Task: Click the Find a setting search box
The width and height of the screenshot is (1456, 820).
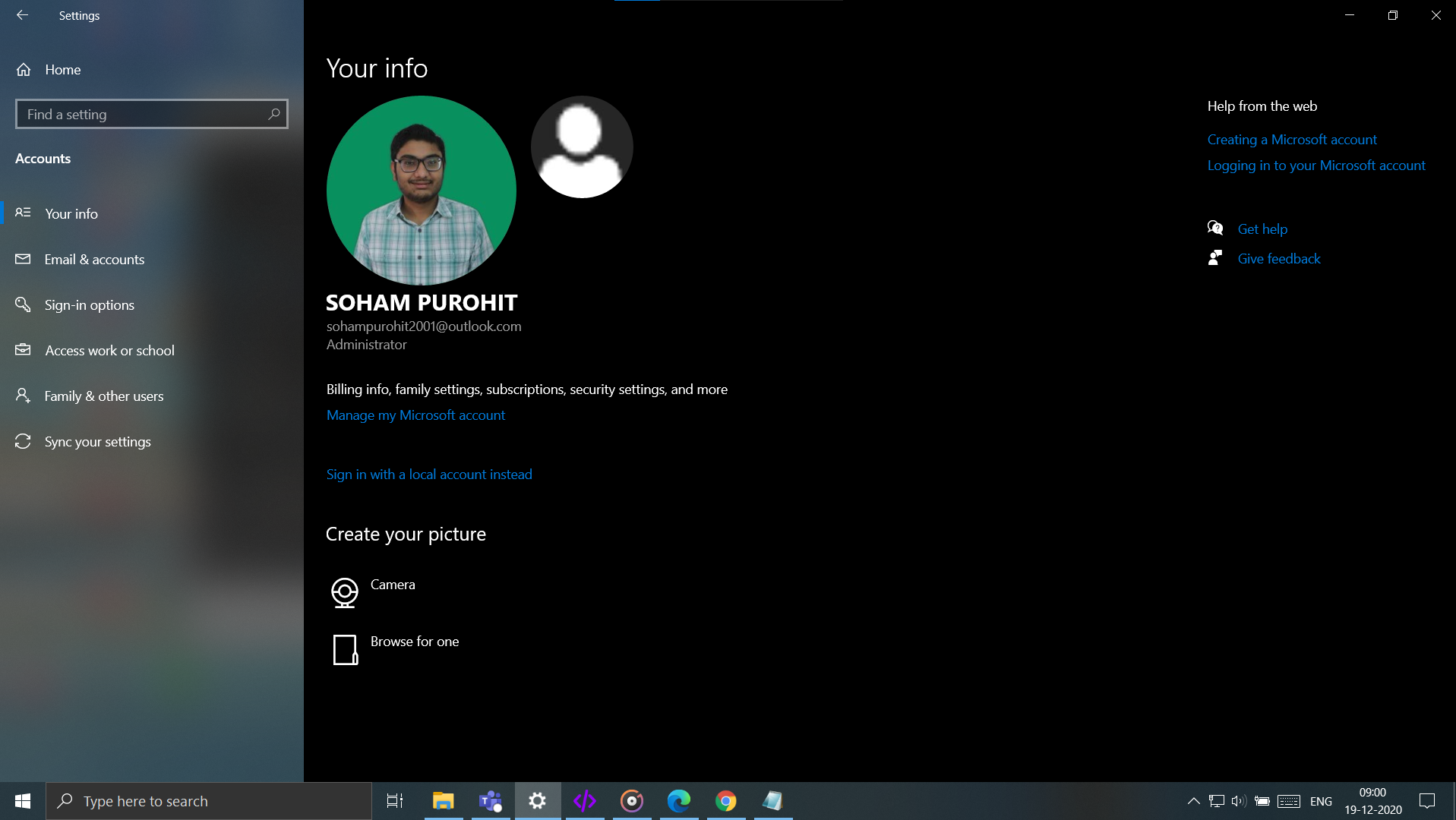Action: click(151, 113)
